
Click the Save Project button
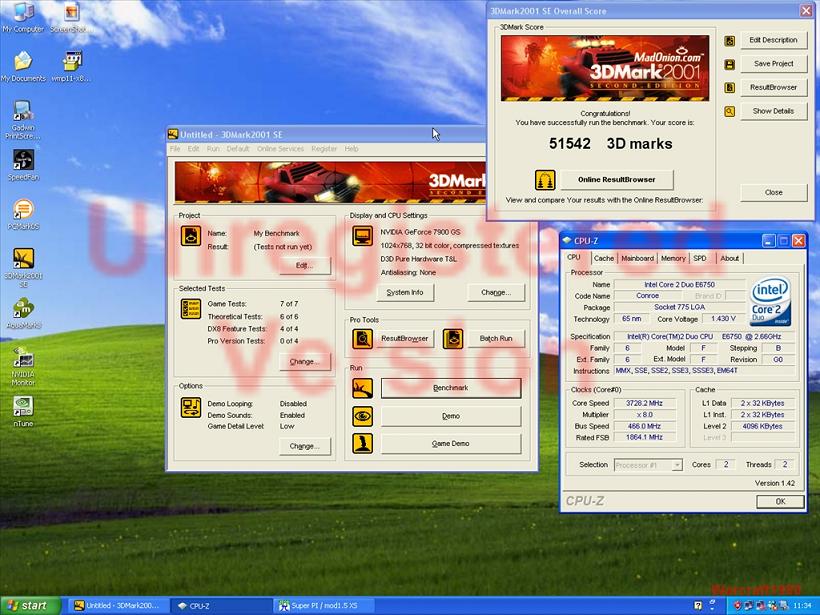pyautogui.click(x=773, y=64)
